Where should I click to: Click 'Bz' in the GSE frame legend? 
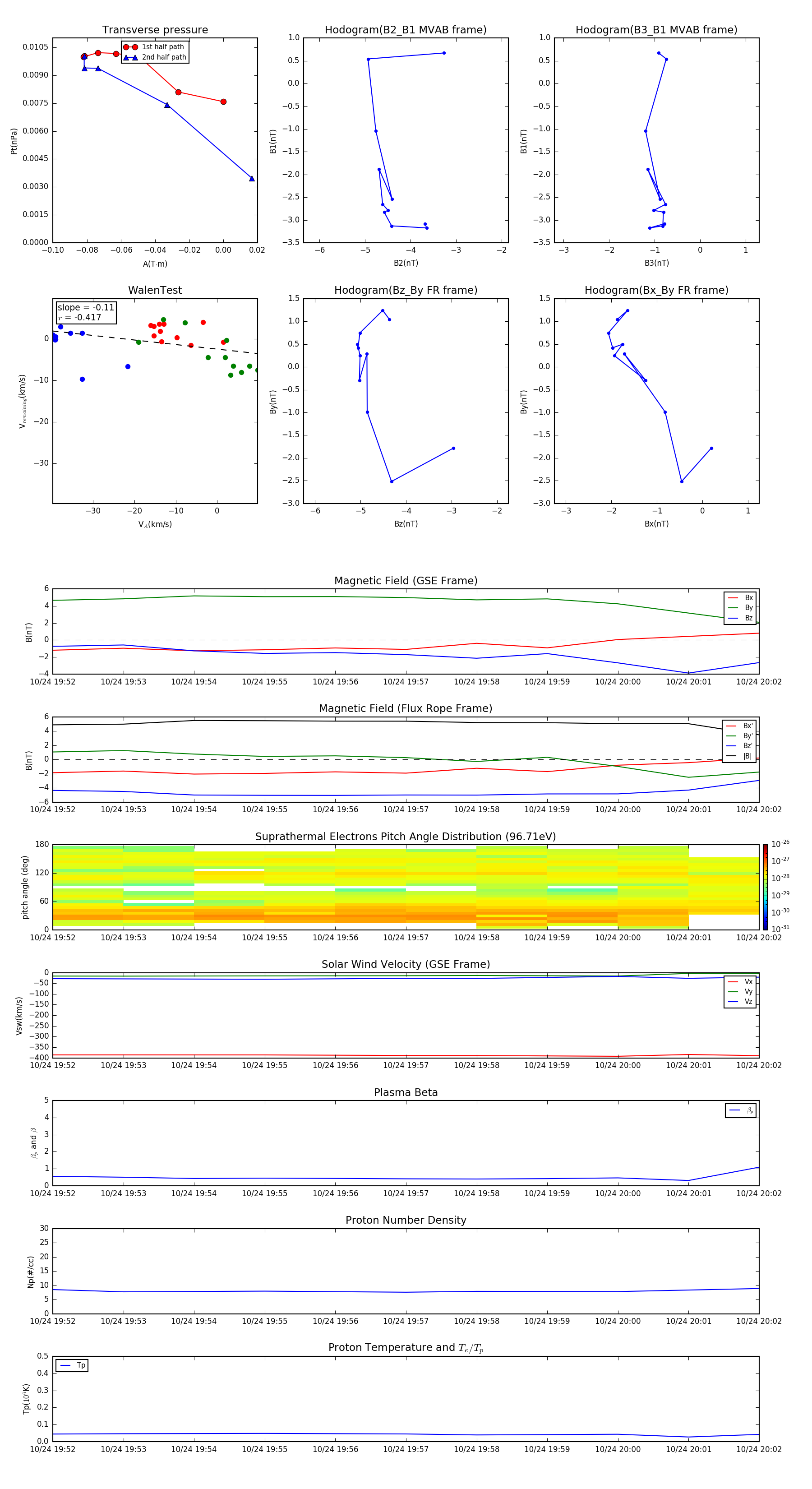pos(749,618)
